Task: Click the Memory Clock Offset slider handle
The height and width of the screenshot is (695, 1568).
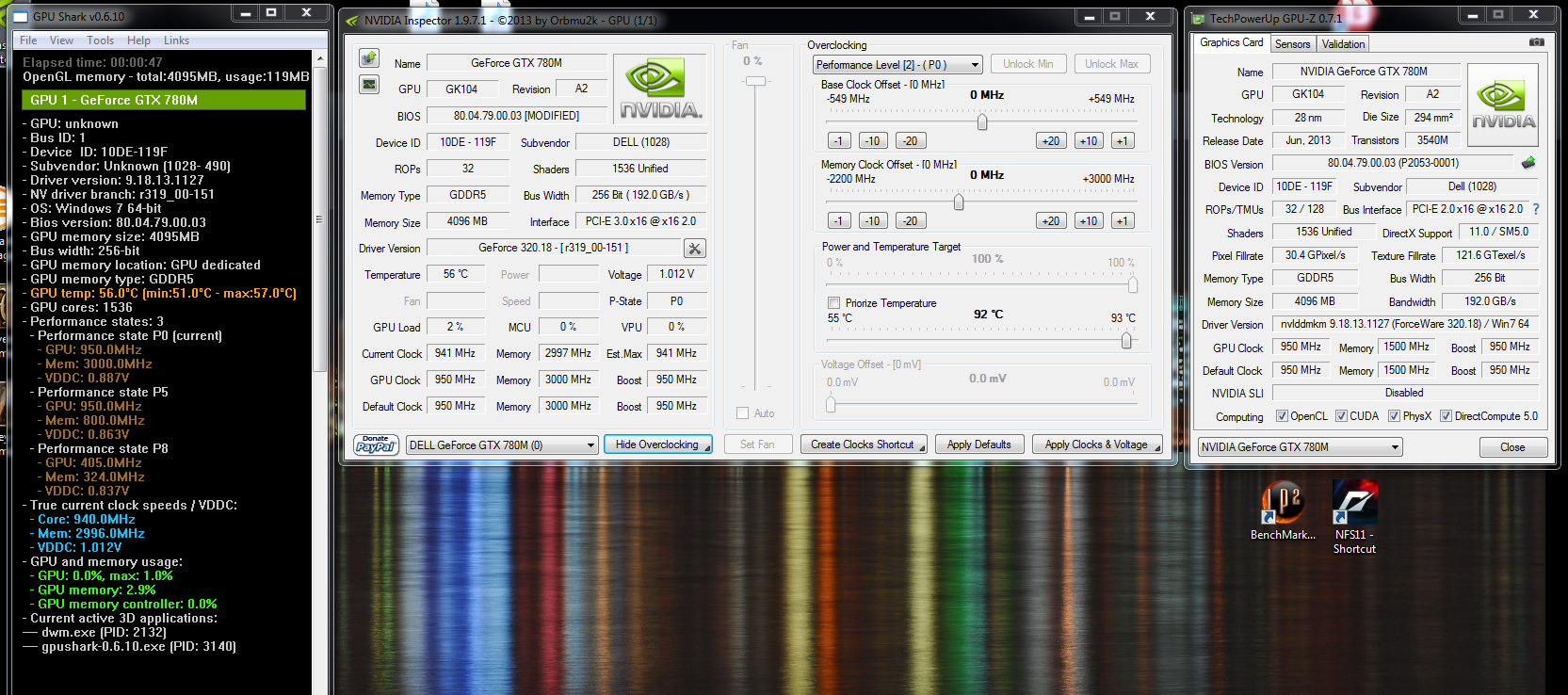Action: click(959, 202)
